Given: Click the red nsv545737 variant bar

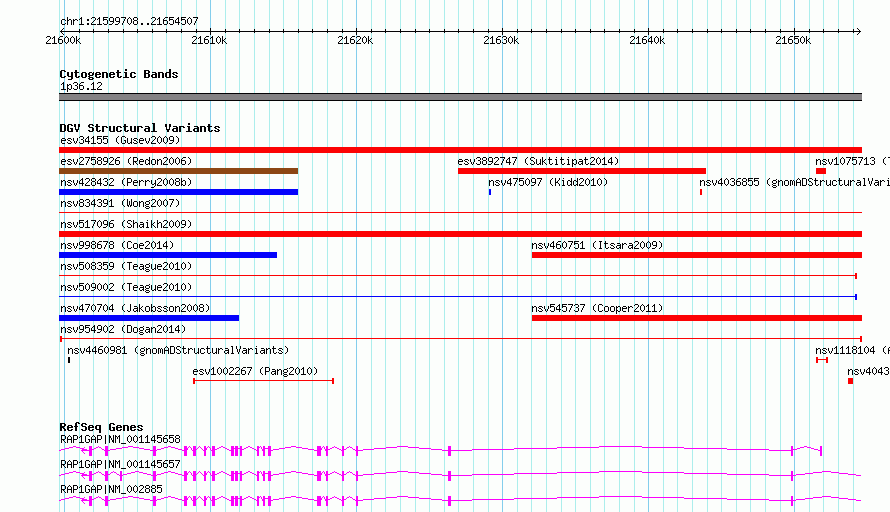Looking at the screenshot, I should click(x=697, y=318).
